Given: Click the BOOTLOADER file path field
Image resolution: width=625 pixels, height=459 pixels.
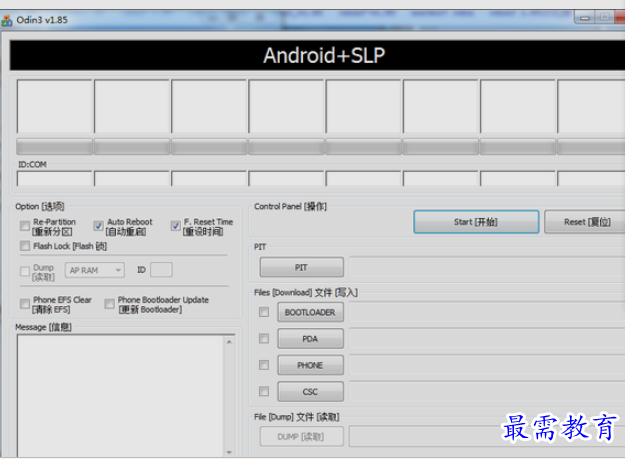Looking at the screenshot, I should (487, 312).
